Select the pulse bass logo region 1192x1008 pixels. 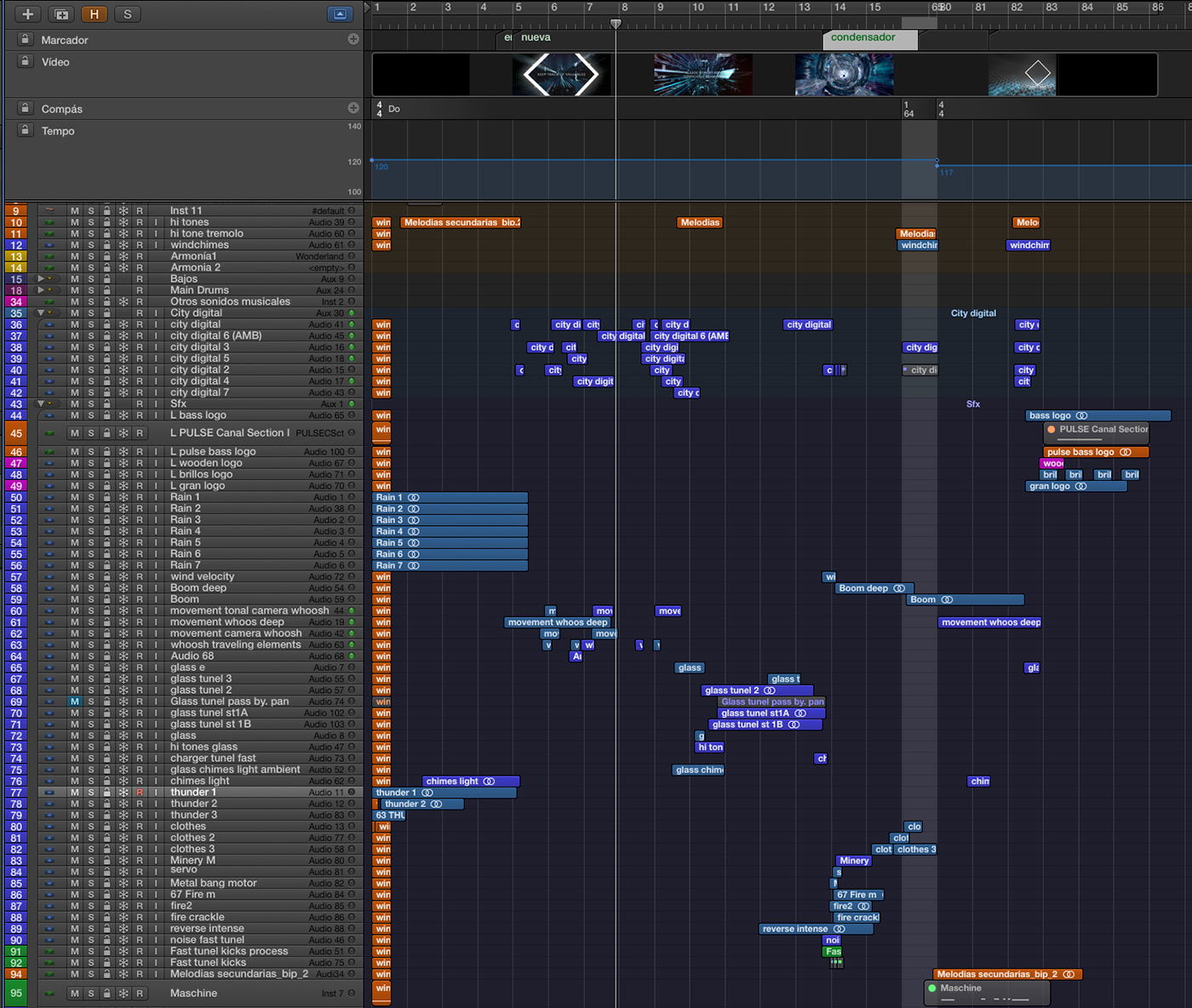(1096, 452)
